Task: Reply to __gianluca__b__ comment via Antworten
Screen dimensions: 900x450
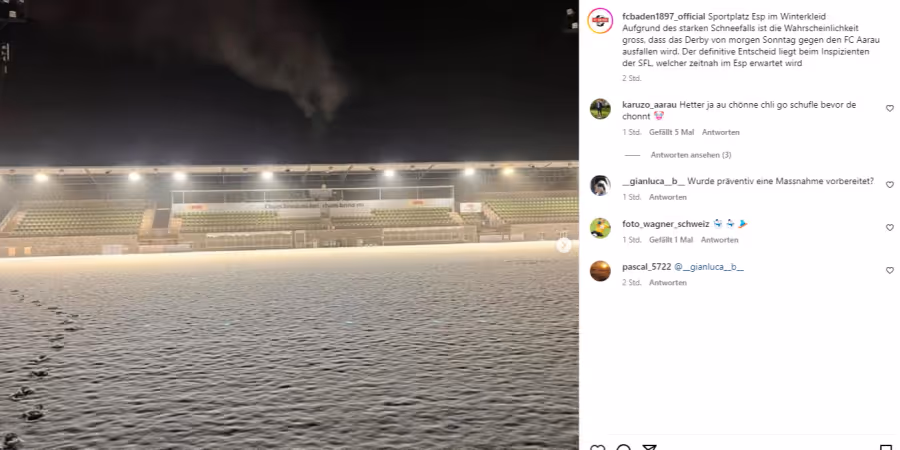Action: [x=668, y=197]
